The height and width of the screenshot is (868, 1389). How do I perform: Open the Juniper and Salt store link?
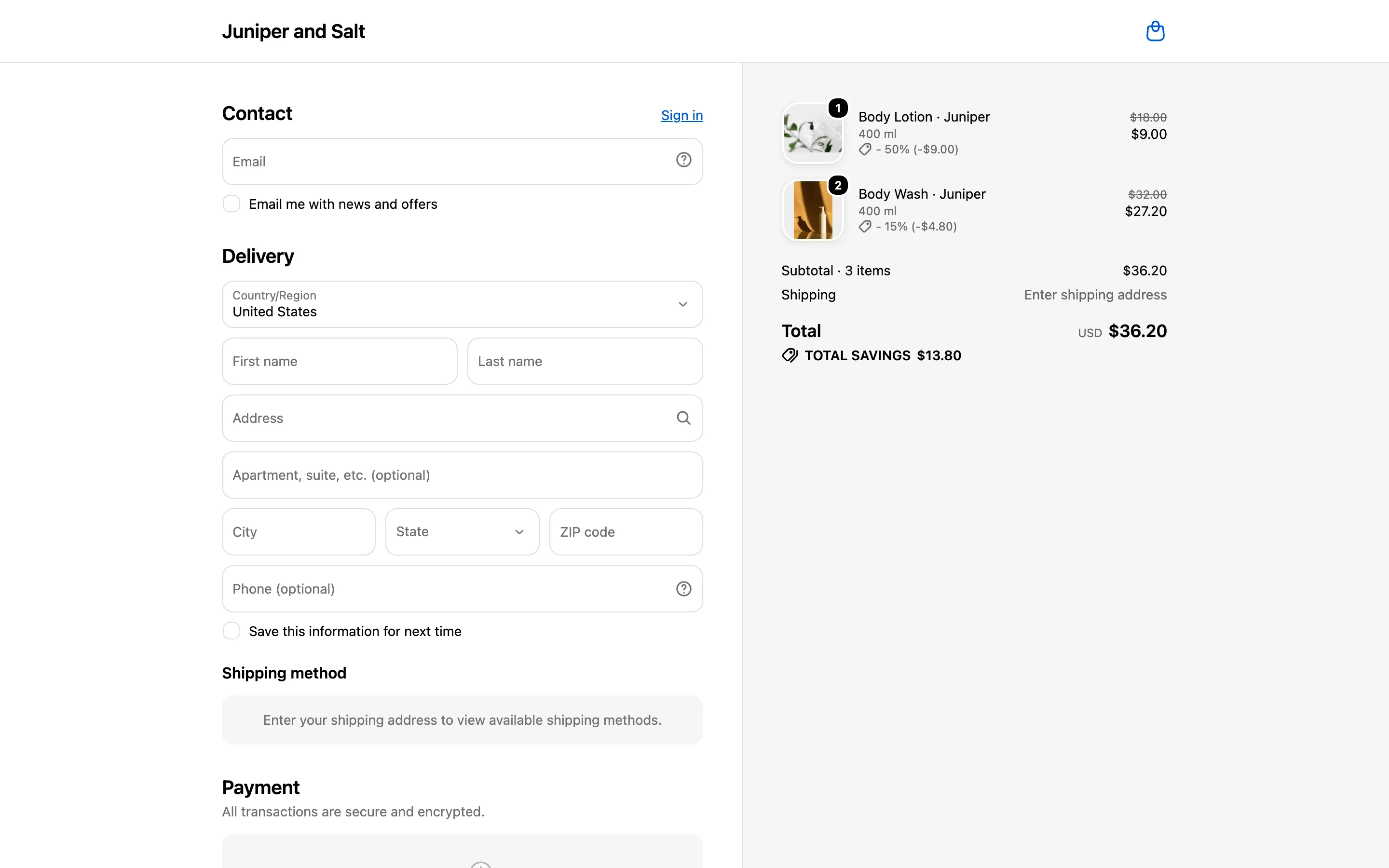[293, 31]
